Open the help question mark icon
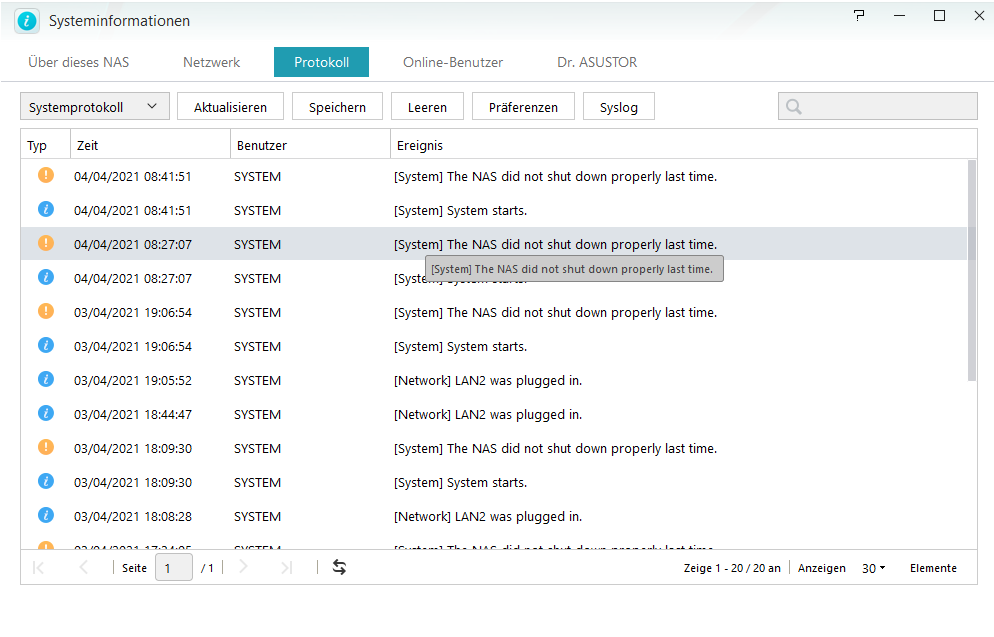 pyautogui.click(x=859, y=16)
